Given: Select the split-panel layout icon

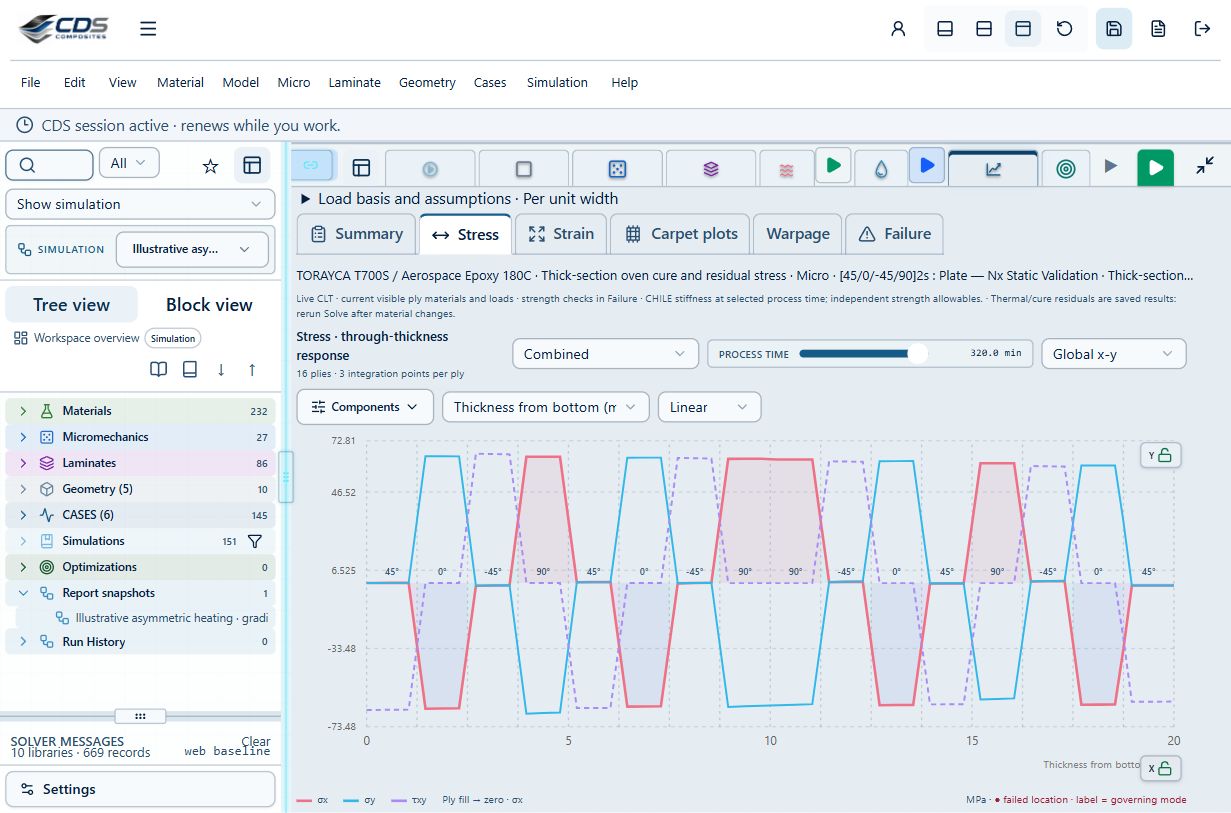Looking at the screenshot, I should point(984,29).
